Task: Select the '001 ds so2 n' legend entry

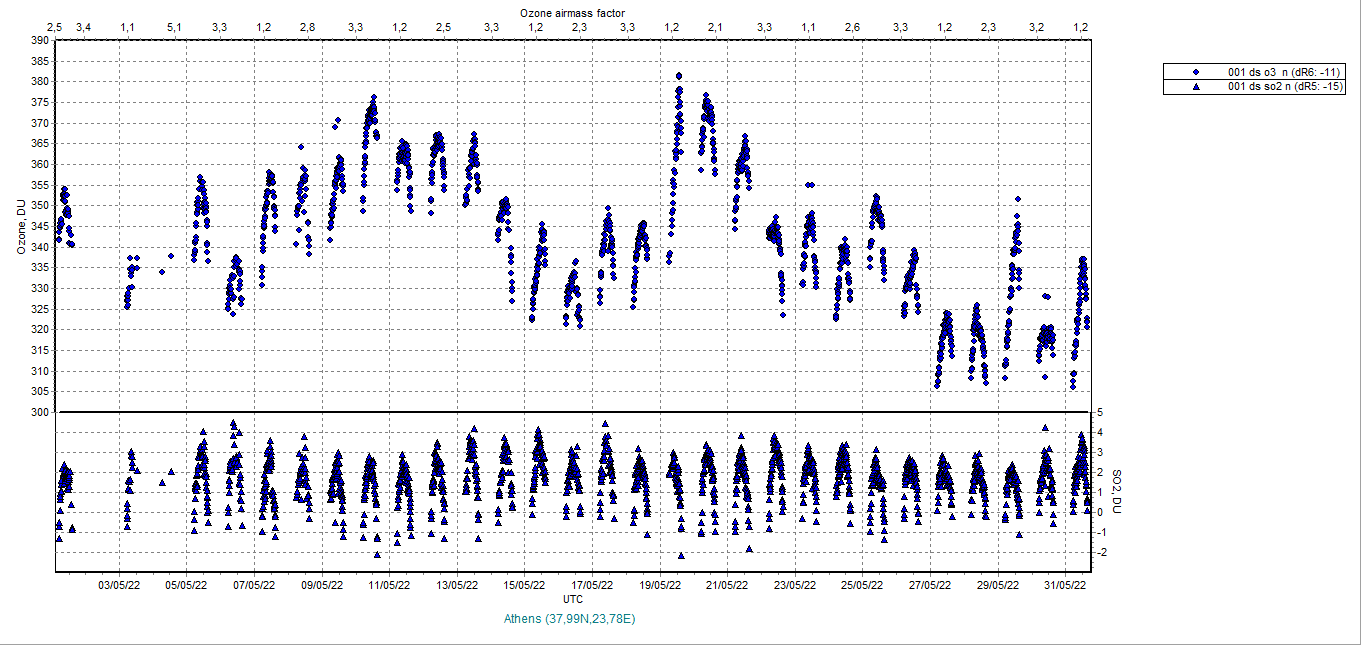Action: click(1285, 87)
